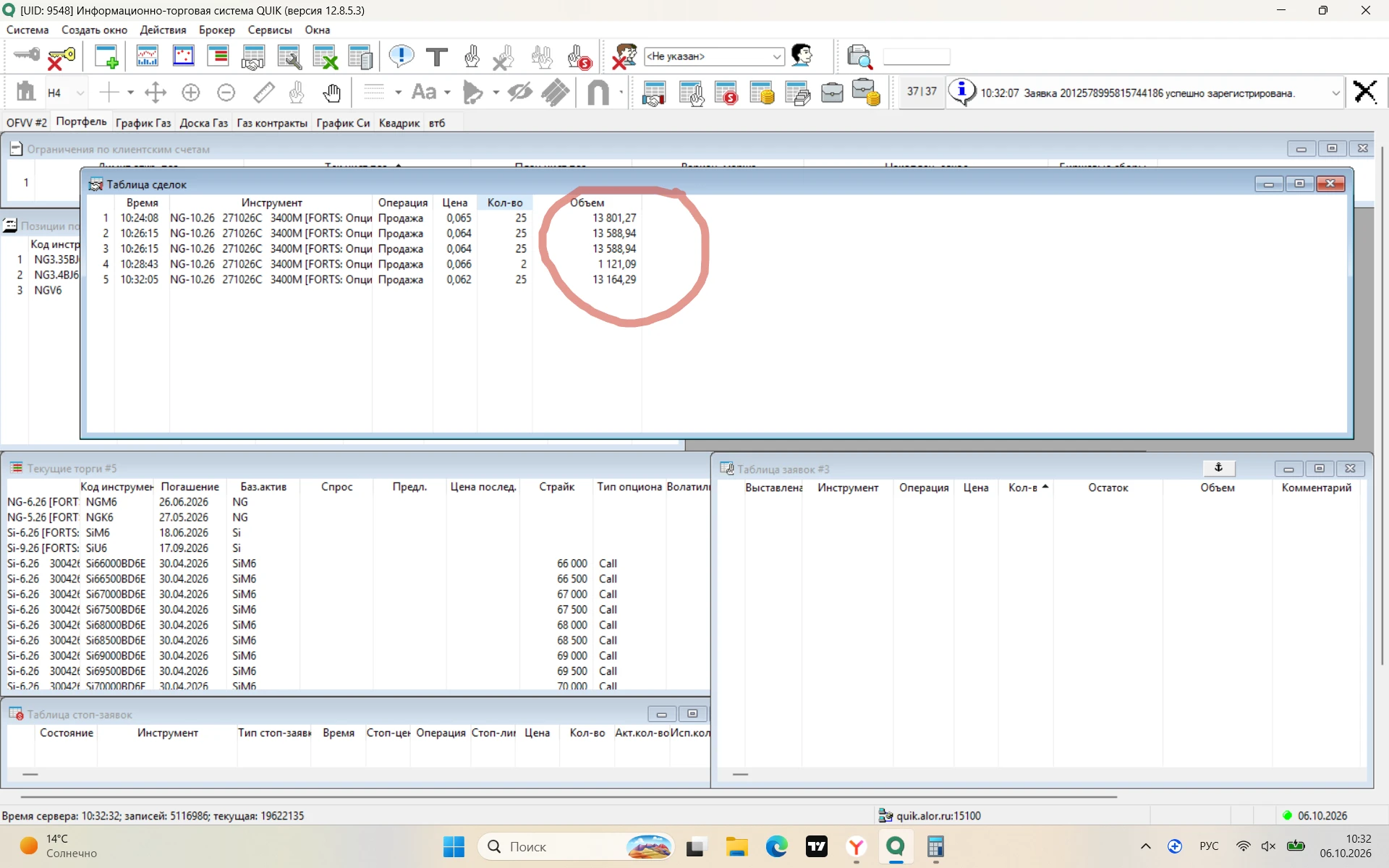Viewport: 1389px width, 868px height.
Task: Open the portfolio briefcase icon
Action: click(832, 93)
